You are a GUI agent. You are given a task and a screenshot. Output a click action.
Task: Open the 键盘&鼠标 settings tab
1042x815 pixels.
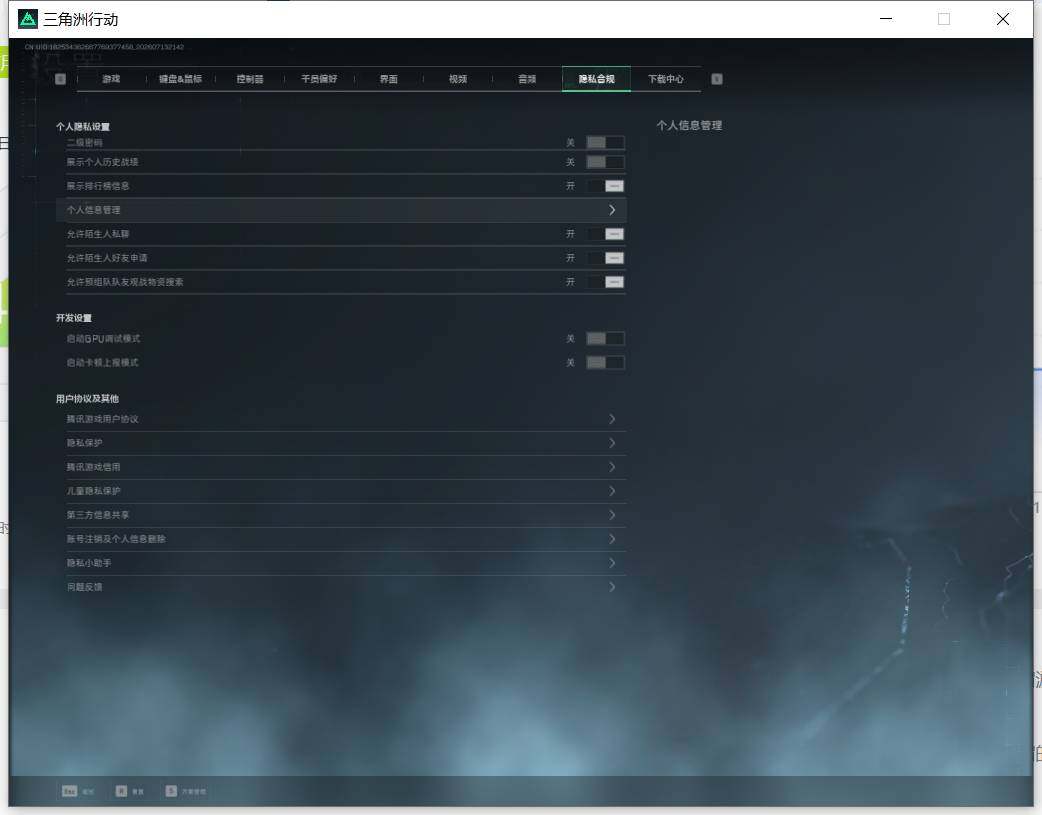180,79
